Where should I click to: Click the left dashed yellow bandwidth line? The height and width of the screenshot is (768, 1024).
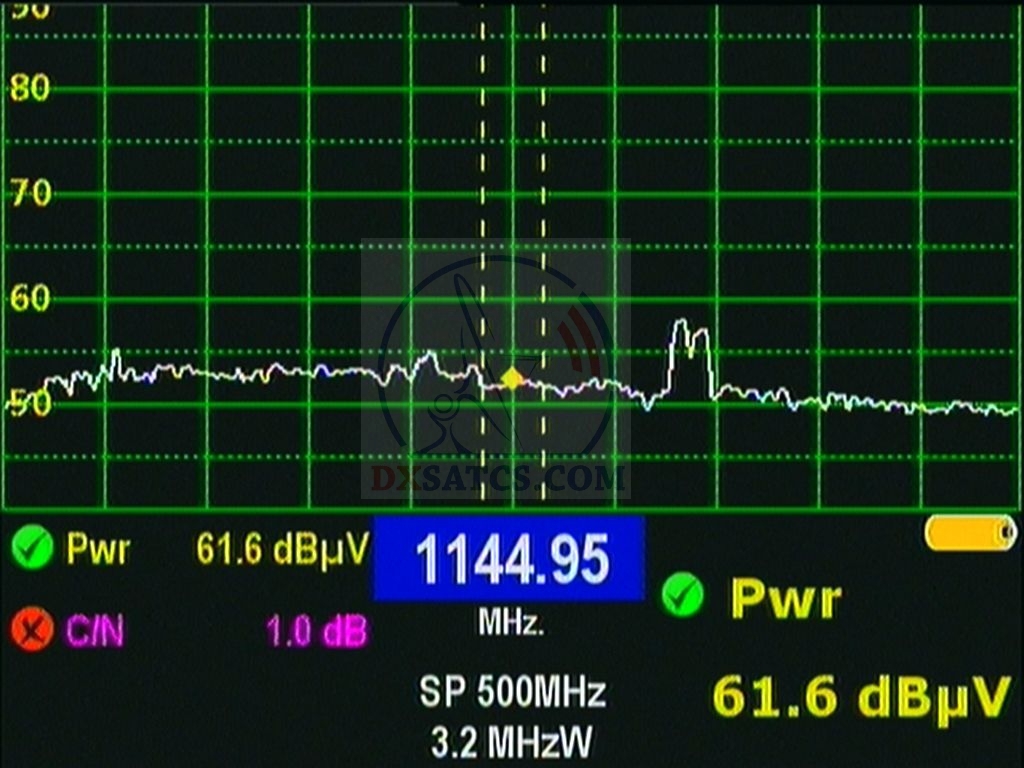point(482,250)
